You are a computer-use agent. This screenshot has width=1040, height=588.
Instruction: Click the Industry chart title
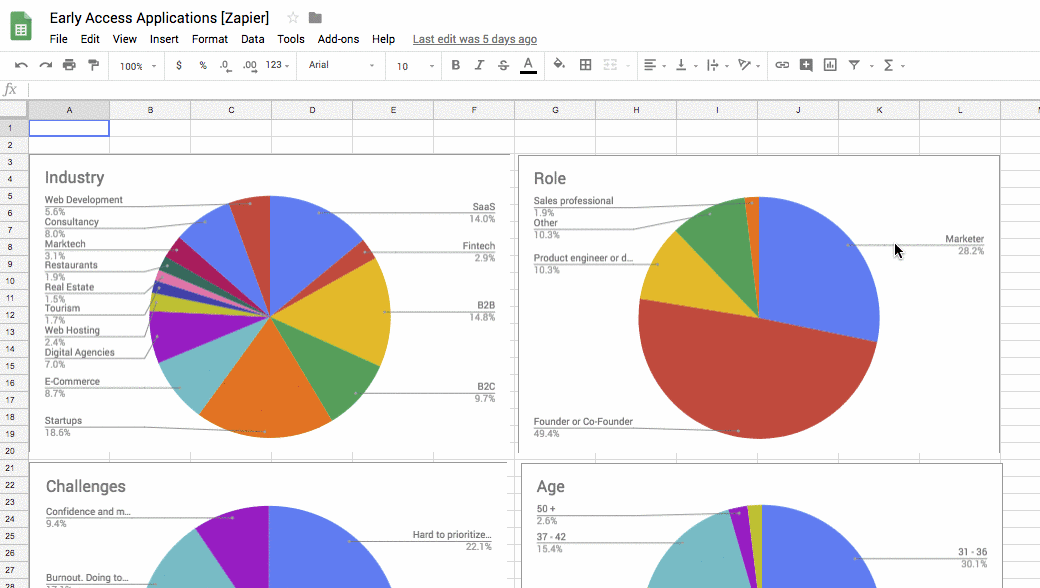74,178
